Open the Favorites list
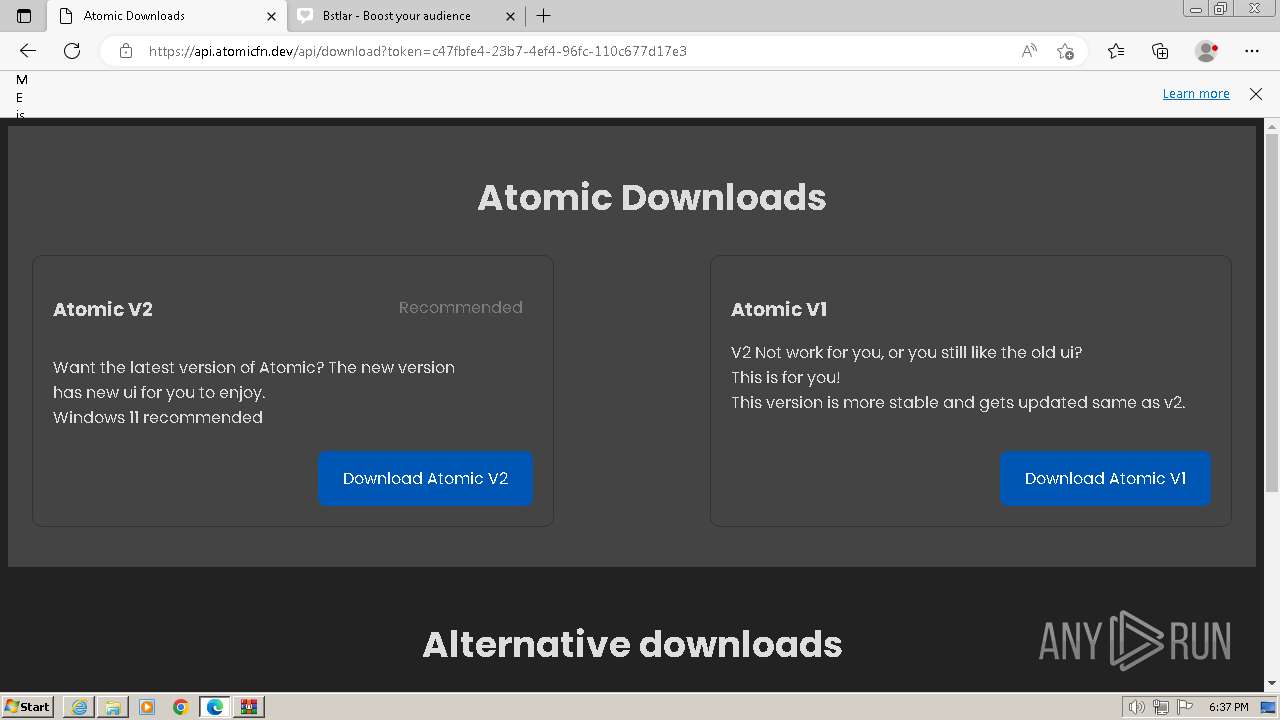The height and width of the screenshot is (720, 1280). (1116, 51)
